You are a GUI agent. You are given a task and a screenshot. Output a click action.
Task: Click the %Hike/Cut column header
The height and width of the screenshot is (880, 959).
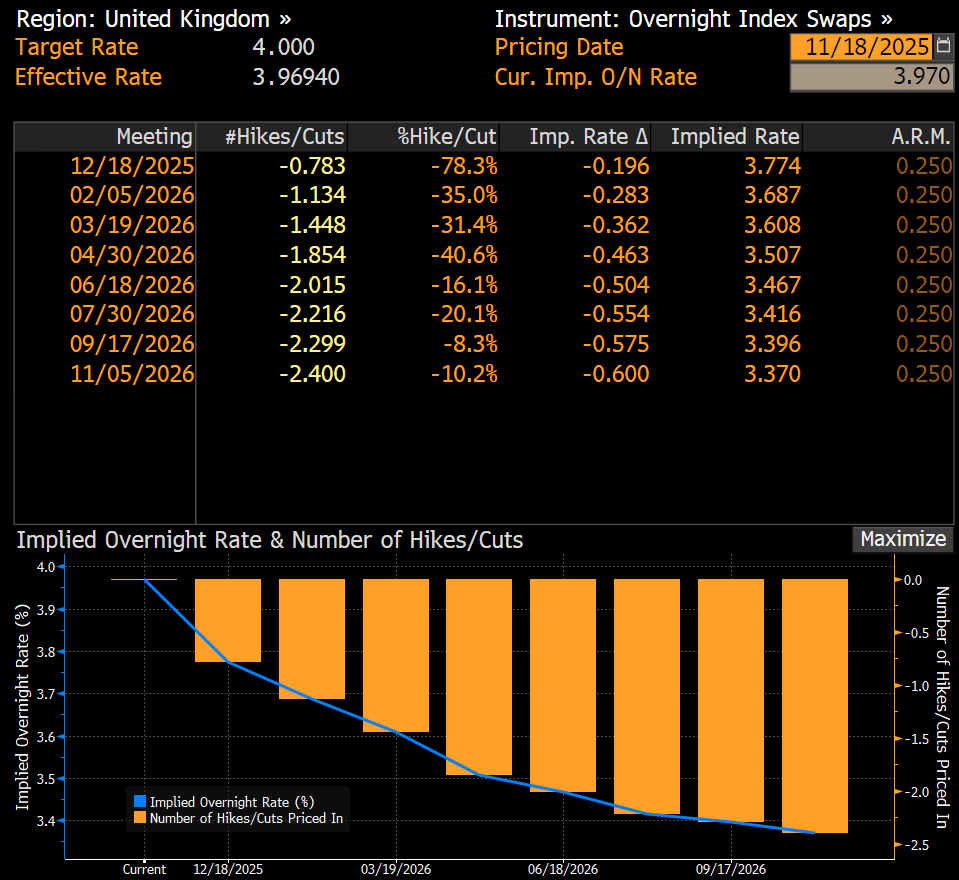448,137
